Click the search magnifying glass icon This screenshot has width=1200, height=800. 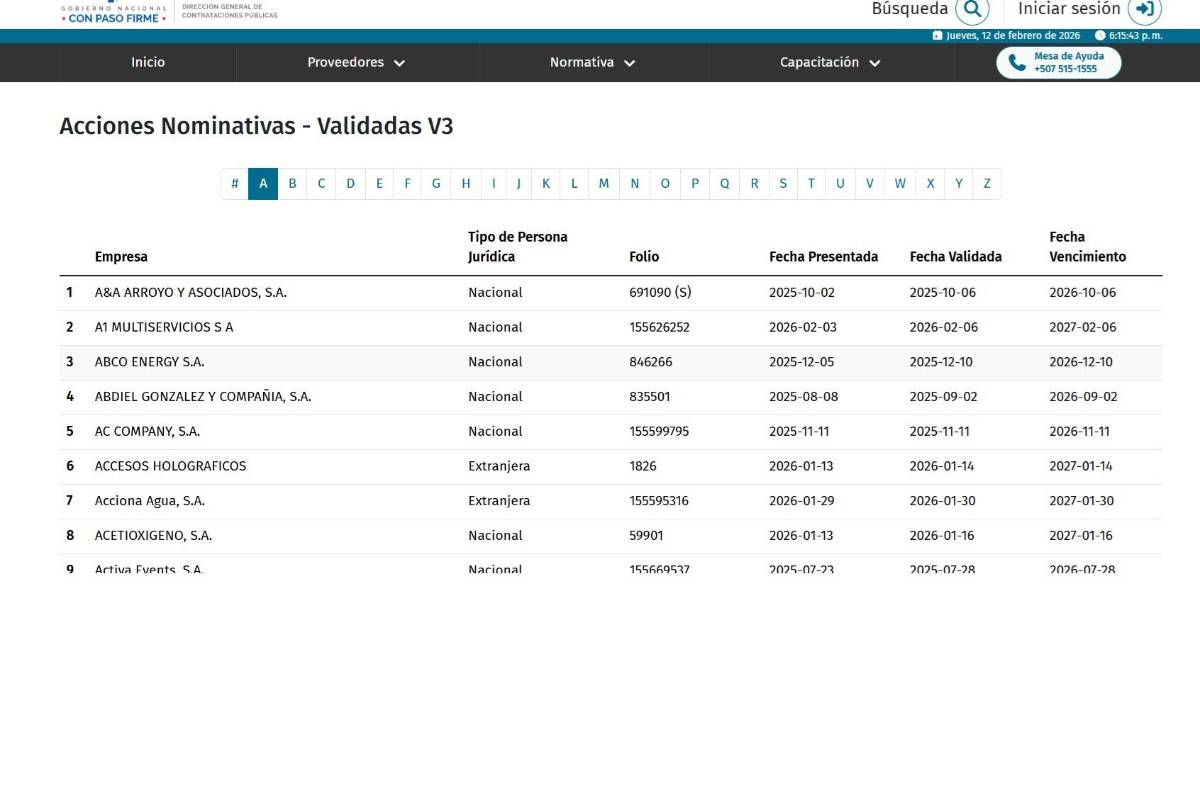point(971,9)
